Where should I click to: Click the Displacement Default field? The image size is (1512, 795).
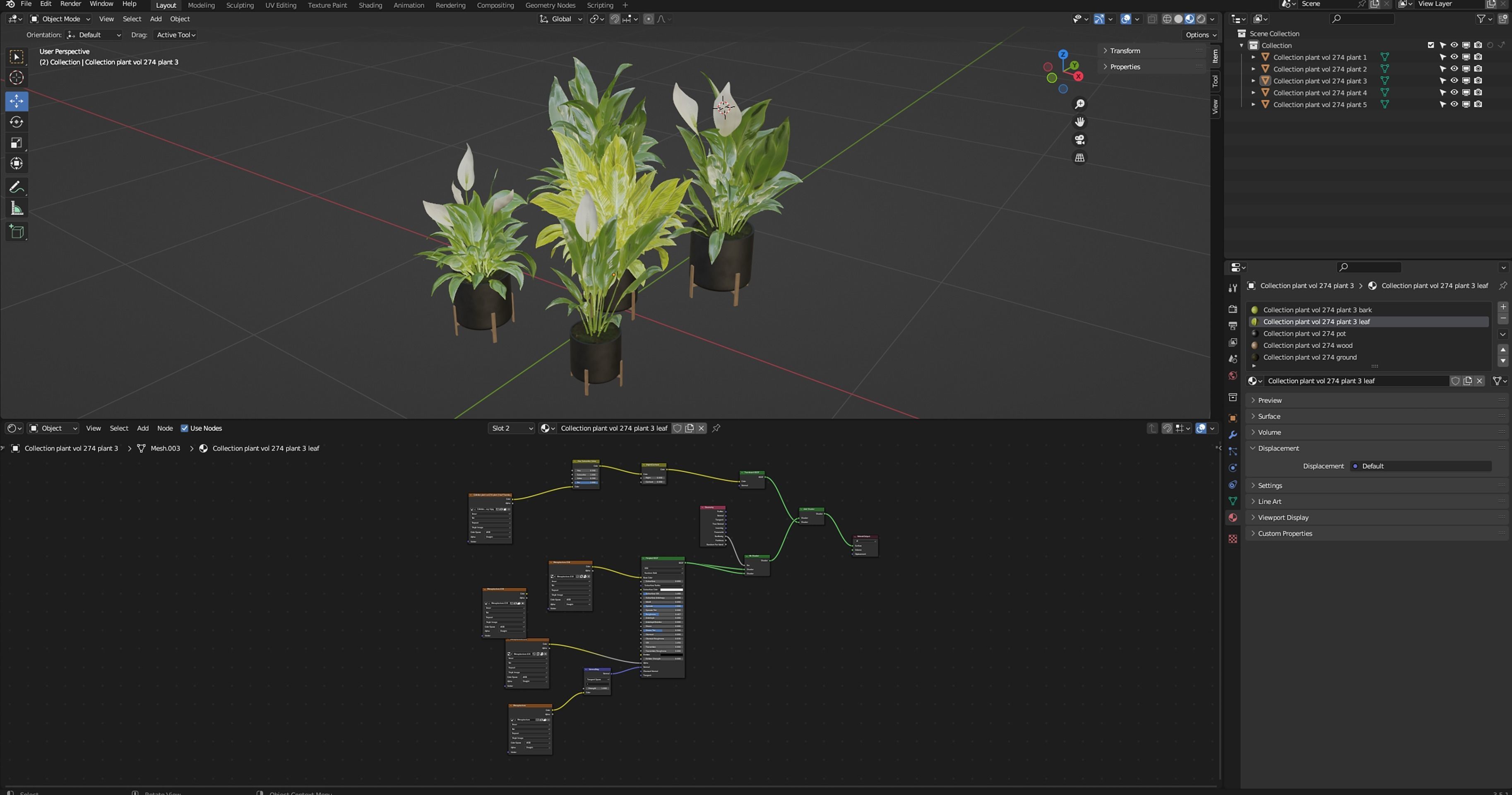tap(1421, 466)
